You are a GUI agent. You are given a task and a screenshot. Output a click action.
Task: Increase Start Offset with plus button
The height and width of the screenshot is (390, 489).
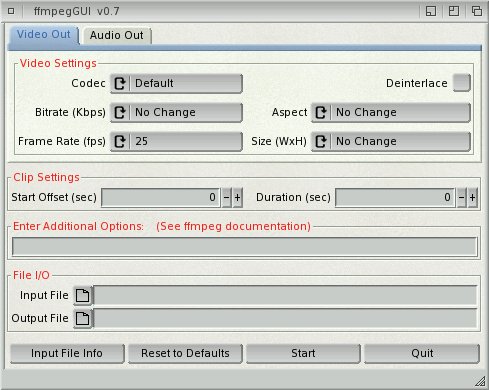tap(237, 198)
